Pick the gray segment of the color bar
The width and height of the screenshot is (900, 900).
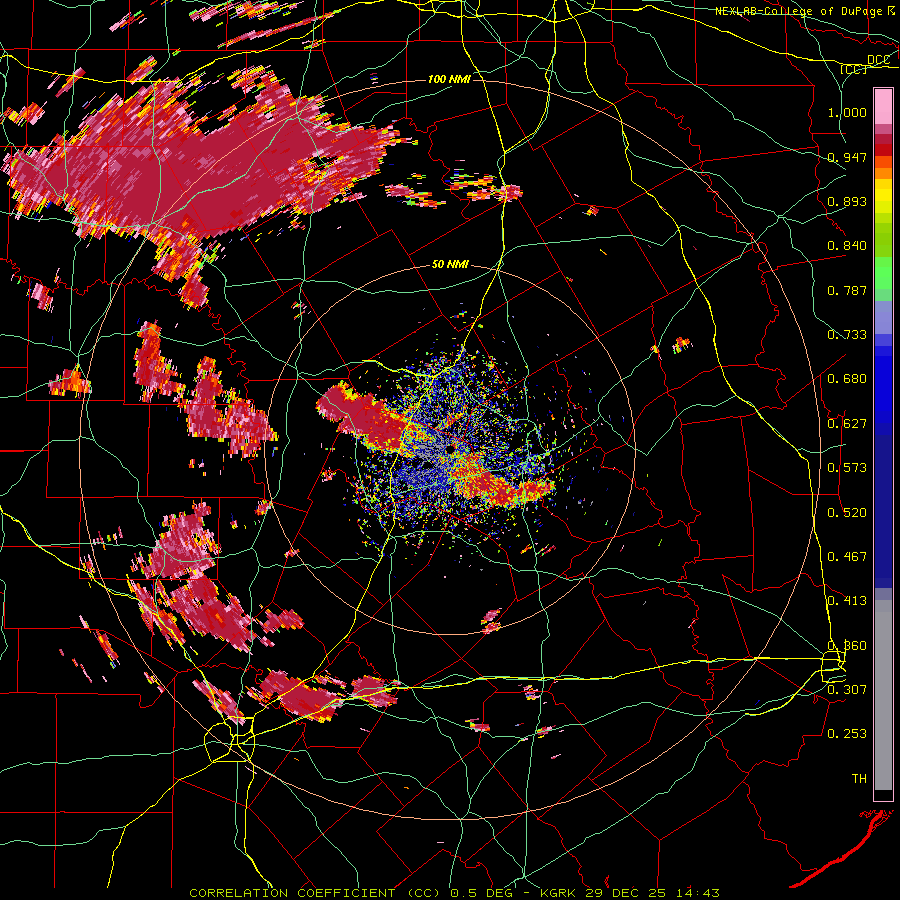883,695
